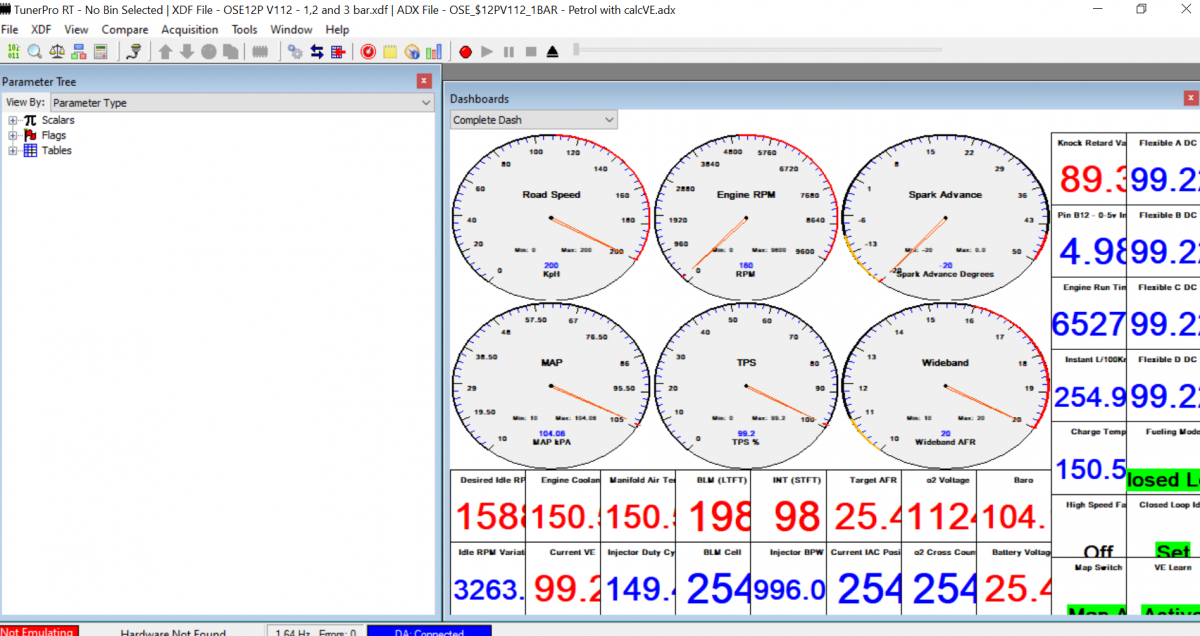The width and height of the screenshot is (1200, 636).
Task: Expand the Flags tree node
Action: [13, 135]
